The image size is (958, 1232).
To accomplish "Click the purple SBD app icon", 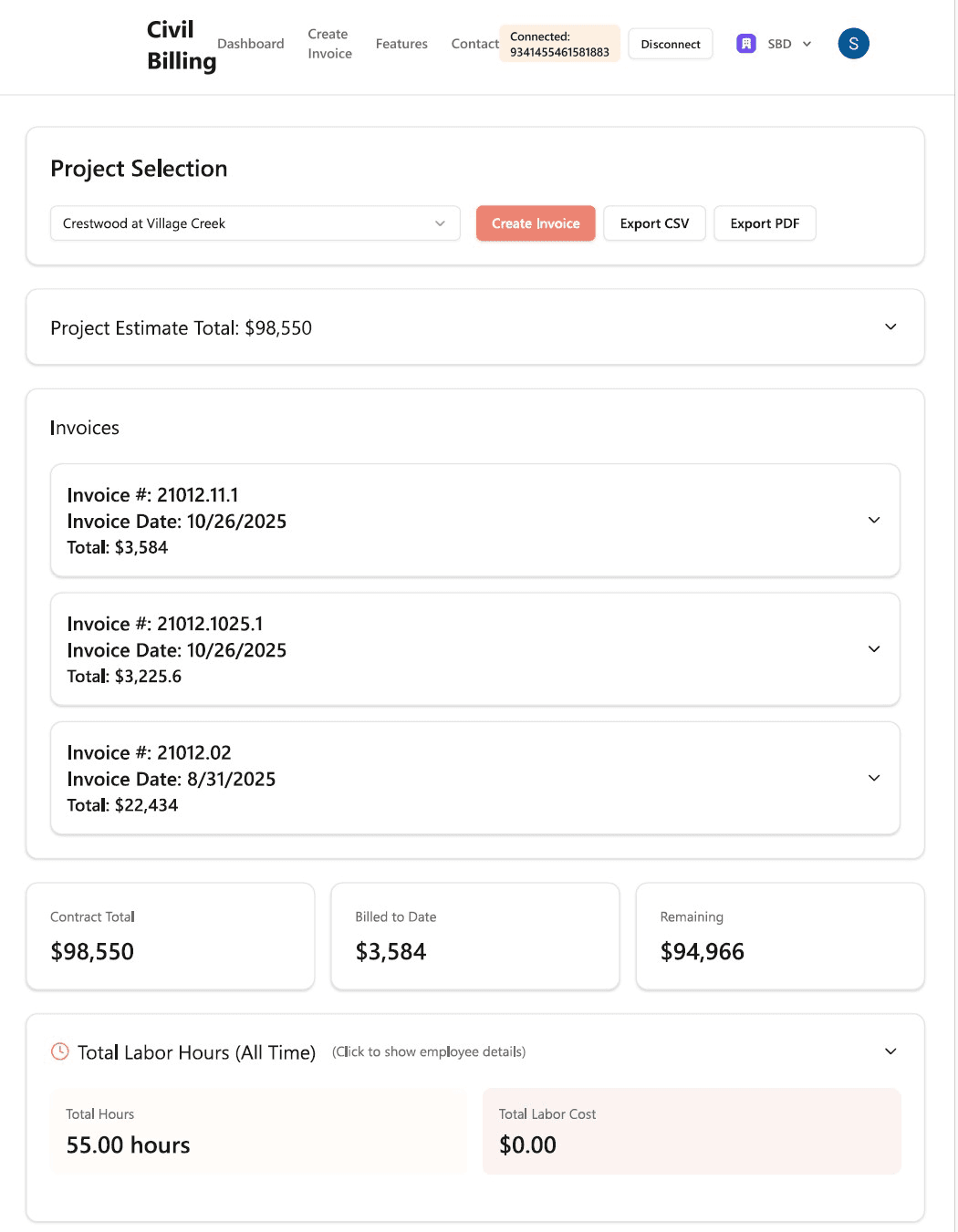I will click(745, 43).
